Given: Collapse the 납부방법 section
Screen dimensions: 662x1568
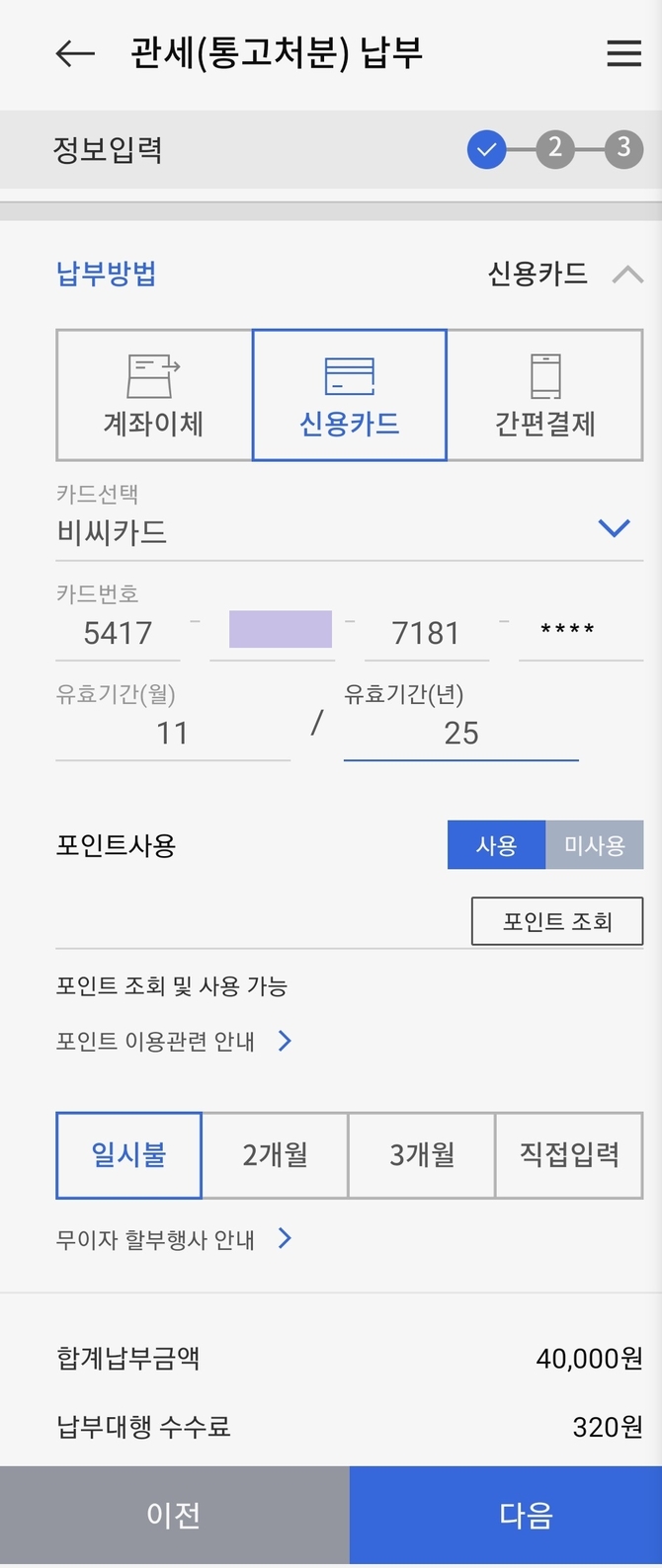Looking at the screenshot, I should pyautogui.click(x=627, y=274).
